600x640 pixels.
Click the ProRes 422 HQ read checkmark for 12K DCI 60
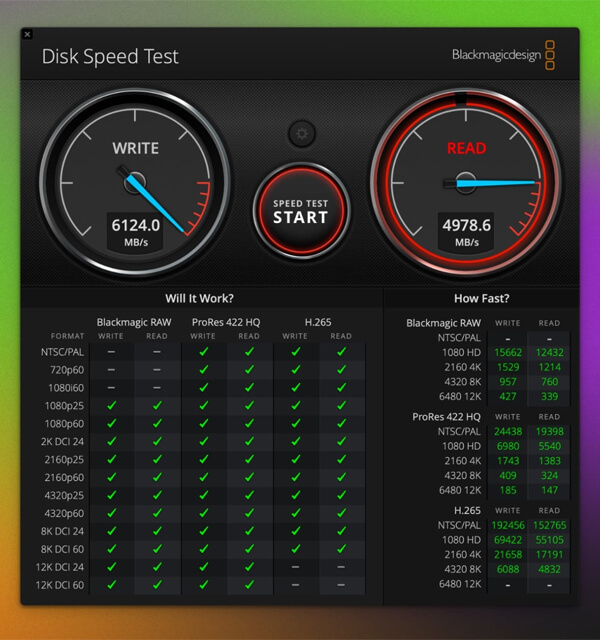[249, 585]
